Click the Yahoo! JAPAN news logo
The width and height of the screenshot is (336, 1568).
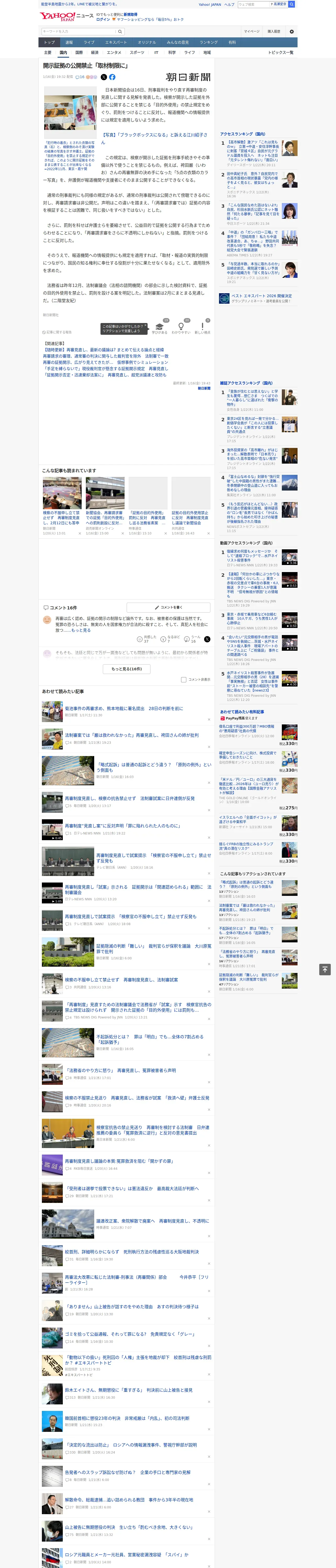[67, 16]
